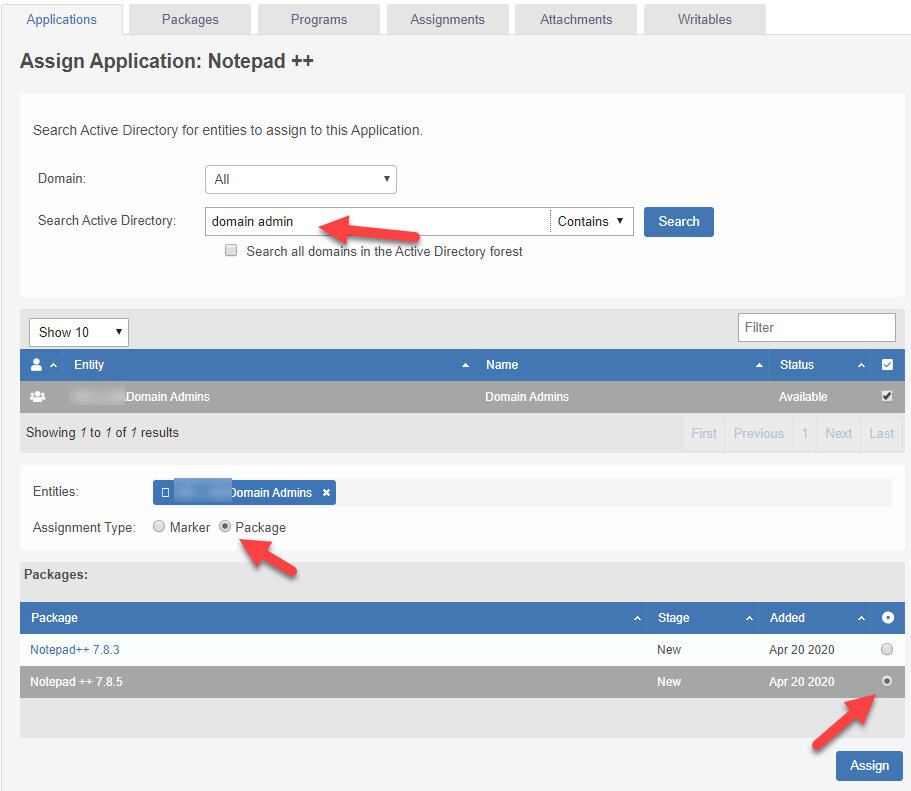Click the small square icon in entity tag
This screenshot has height=791, width=911.
point(166,493)
